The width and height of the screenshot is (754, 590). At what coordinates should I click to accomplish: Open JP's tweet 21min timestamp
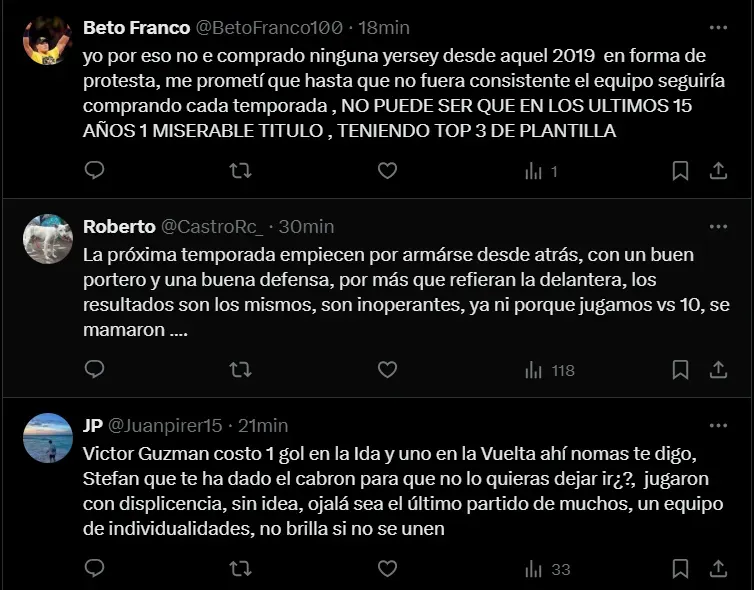pos(264,426)
